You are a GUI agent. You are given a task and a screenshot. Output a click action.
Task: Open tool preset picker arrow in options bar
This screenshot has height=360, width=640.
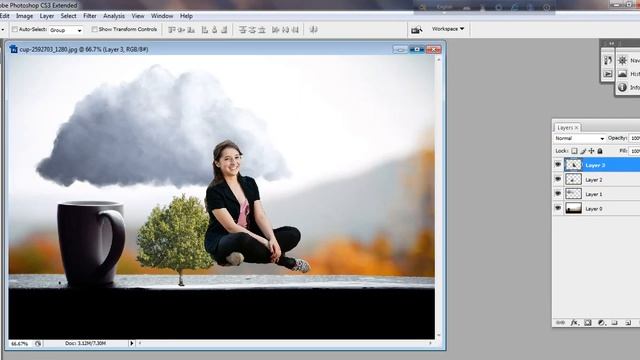[3, 30]
